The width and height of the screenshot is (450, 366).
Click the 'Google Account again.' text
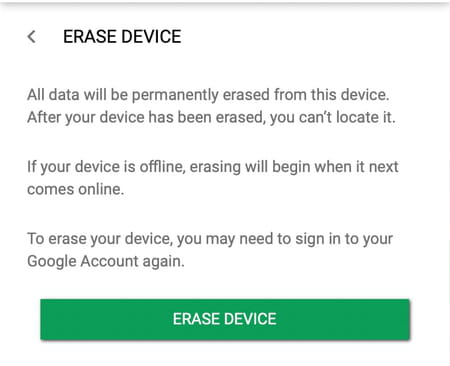tap(106, 261)
